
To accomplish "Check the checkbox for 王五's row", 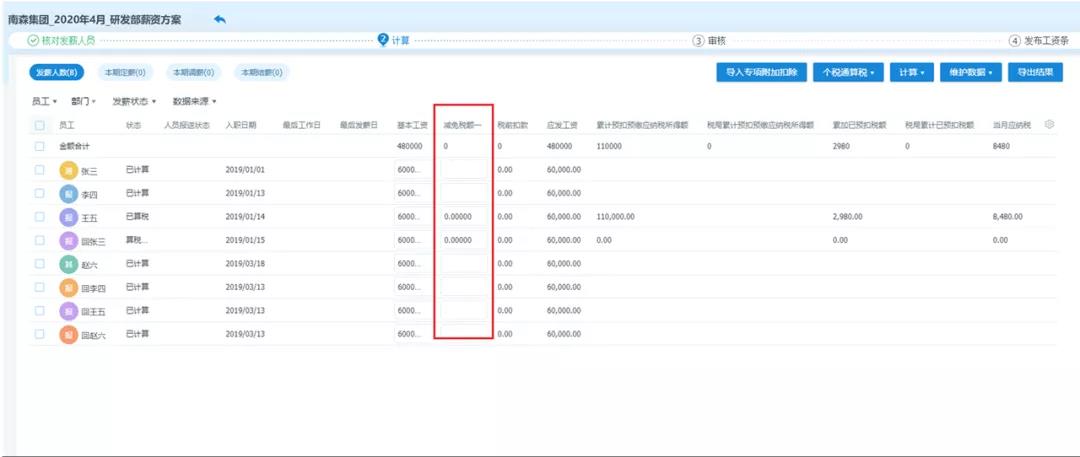I will 40,216.
